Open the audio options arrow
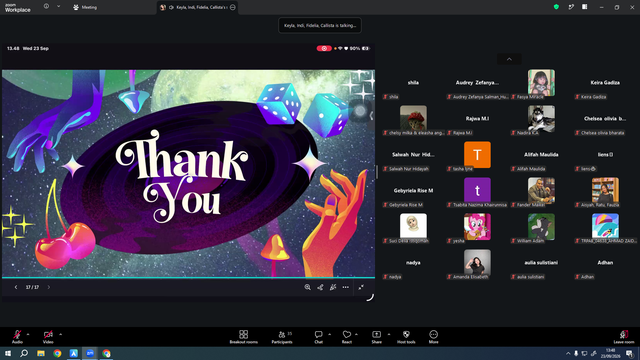 (x=28, y=334)
